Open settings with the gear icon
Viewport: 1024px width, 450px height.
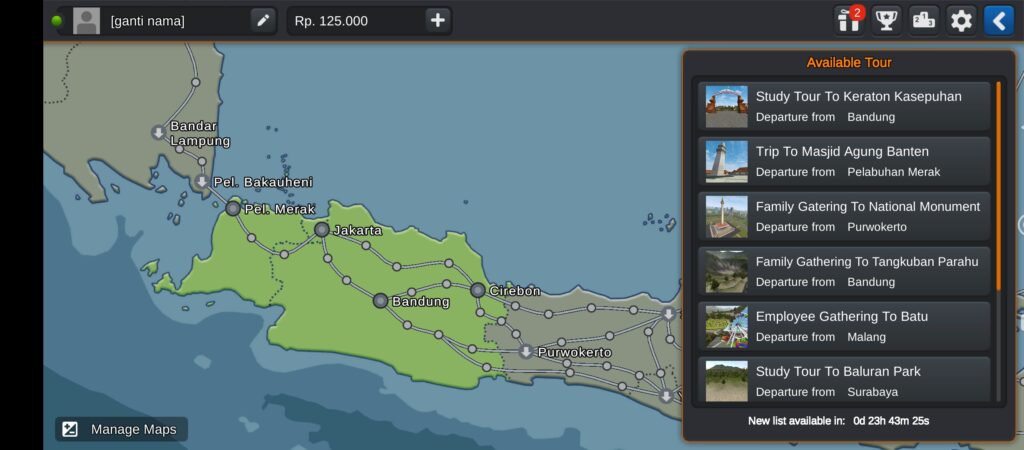(961, 20)
